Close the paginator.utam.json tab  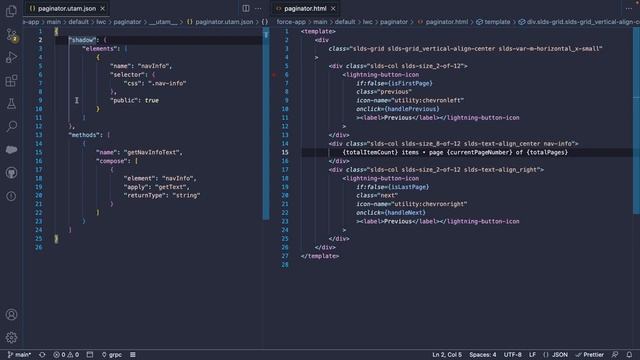pyautogui.click(x=102, y=8)
